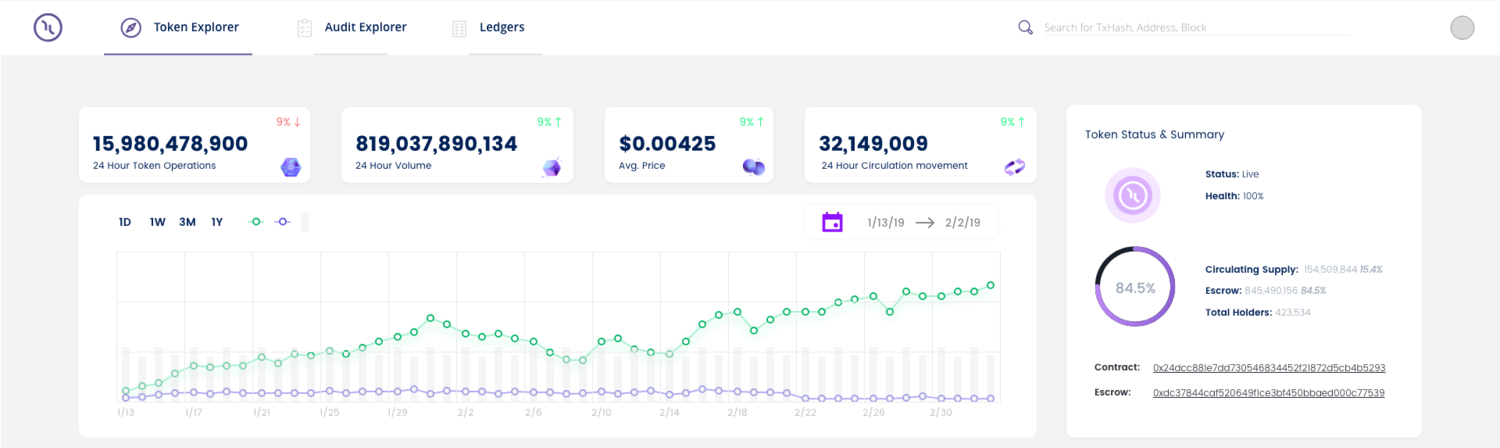
Task: Click the first green data point at 1/13
Action: [x=125, y=391]
